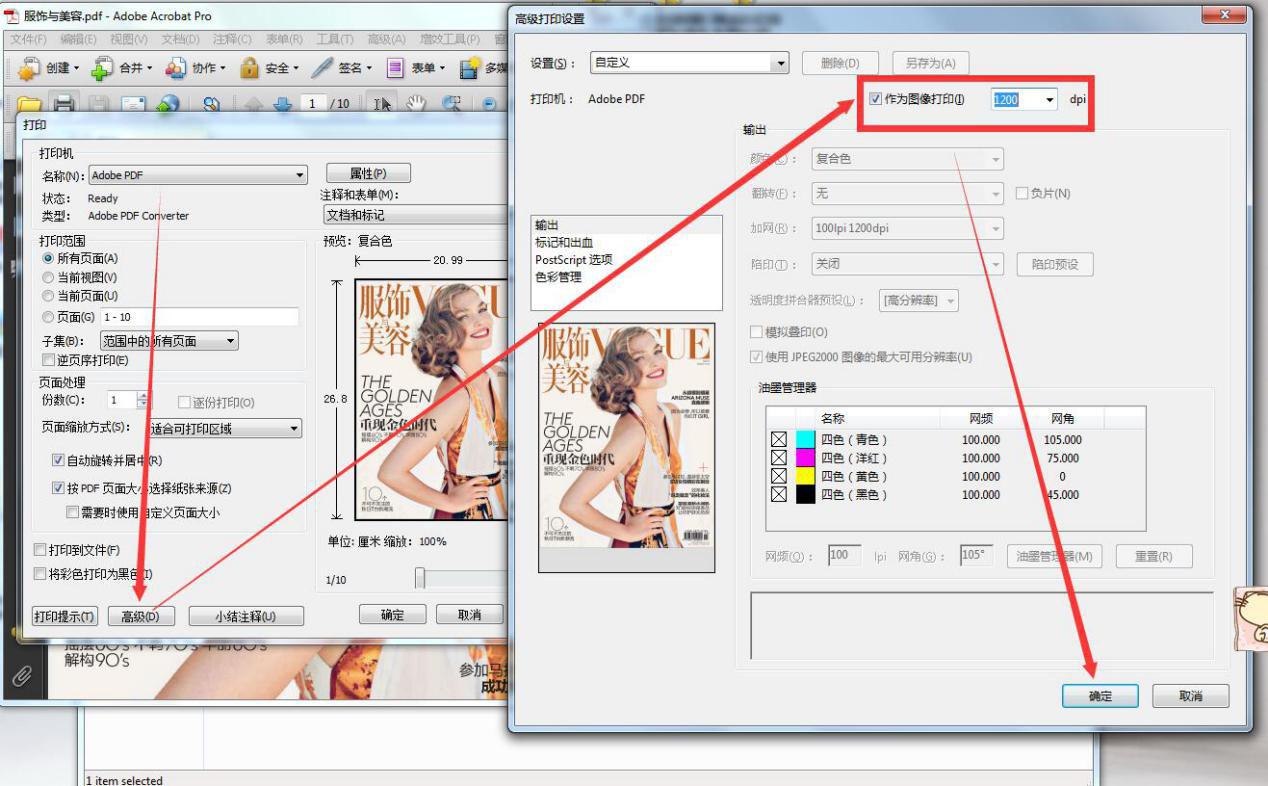Open the 注释和表单(M) dropdown
Screen dimensions: 1268x786
pos(415,215)
